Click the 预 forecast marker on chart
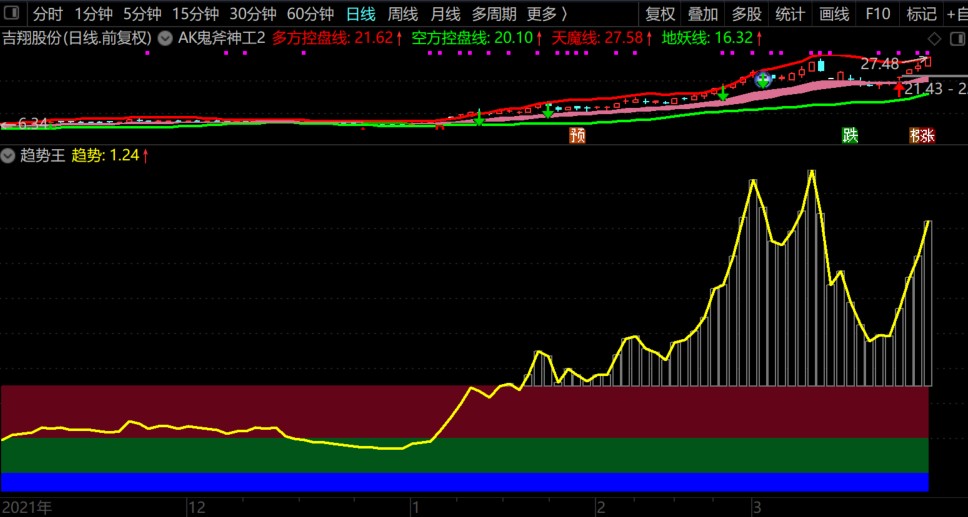The width and height of the screenshot is (968, 517). [577, 135]
